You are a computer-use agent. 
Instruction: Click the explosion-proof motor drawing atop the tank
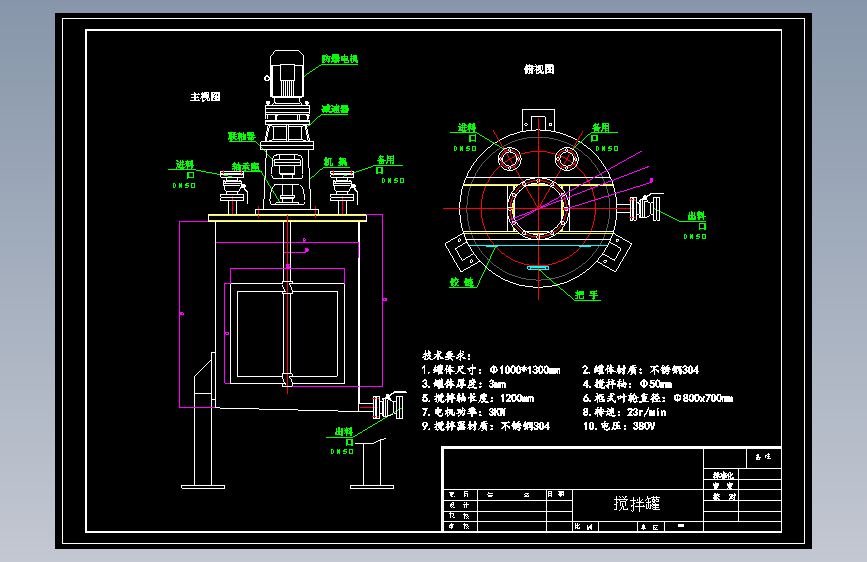tap(286, 75)
